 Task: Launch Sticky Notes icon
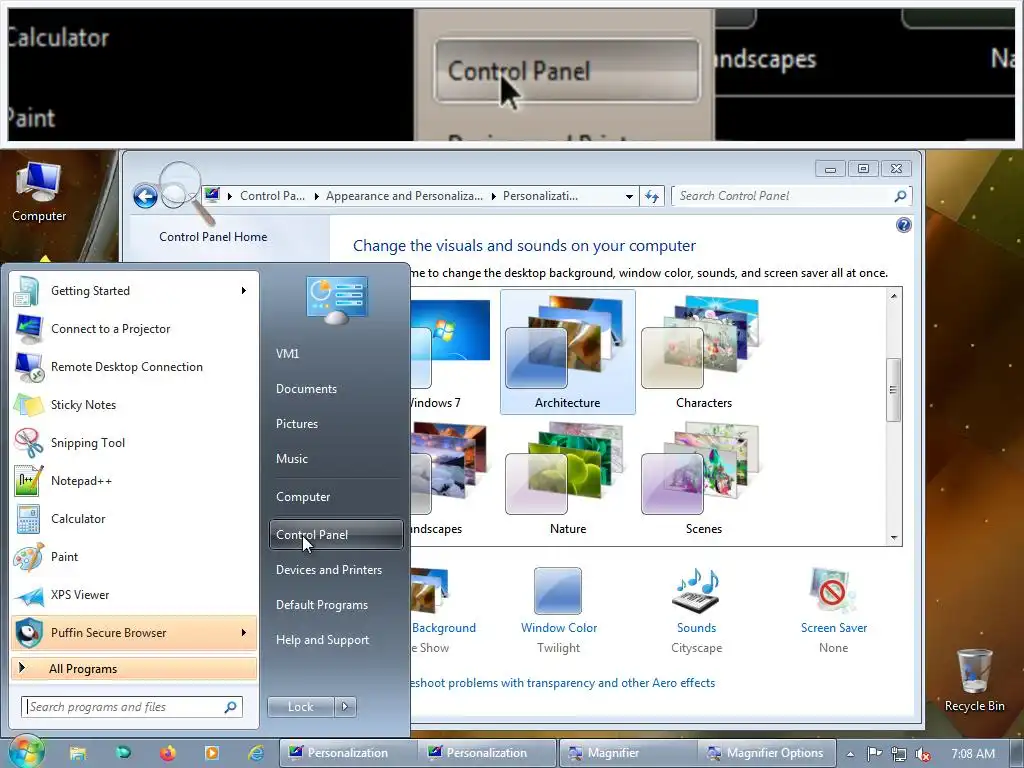29,405
